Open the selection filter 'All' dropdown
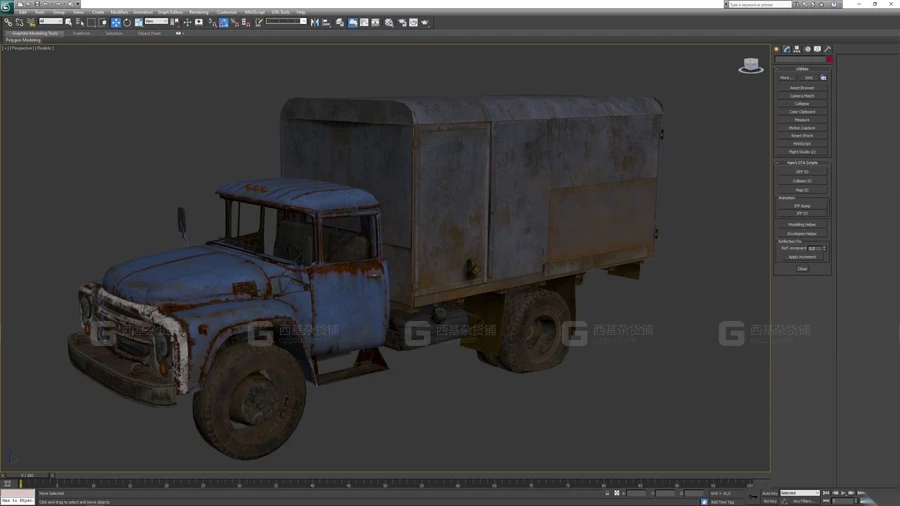Viewport: 900px width, 506px height. pos(51,21)
